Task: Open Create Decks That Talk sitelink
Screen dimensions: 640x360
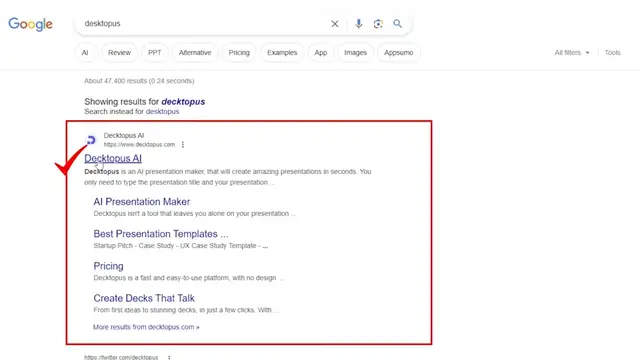Action: 144,298
